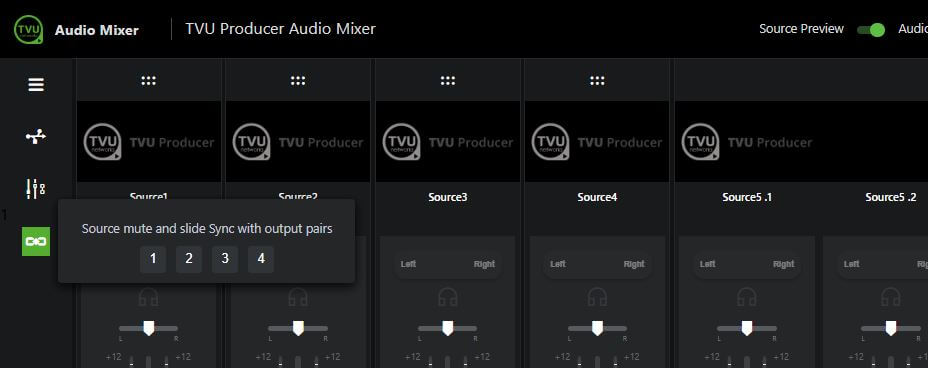
Task: Select the Source3 video preview thumbnail
Action: [448, 141]
